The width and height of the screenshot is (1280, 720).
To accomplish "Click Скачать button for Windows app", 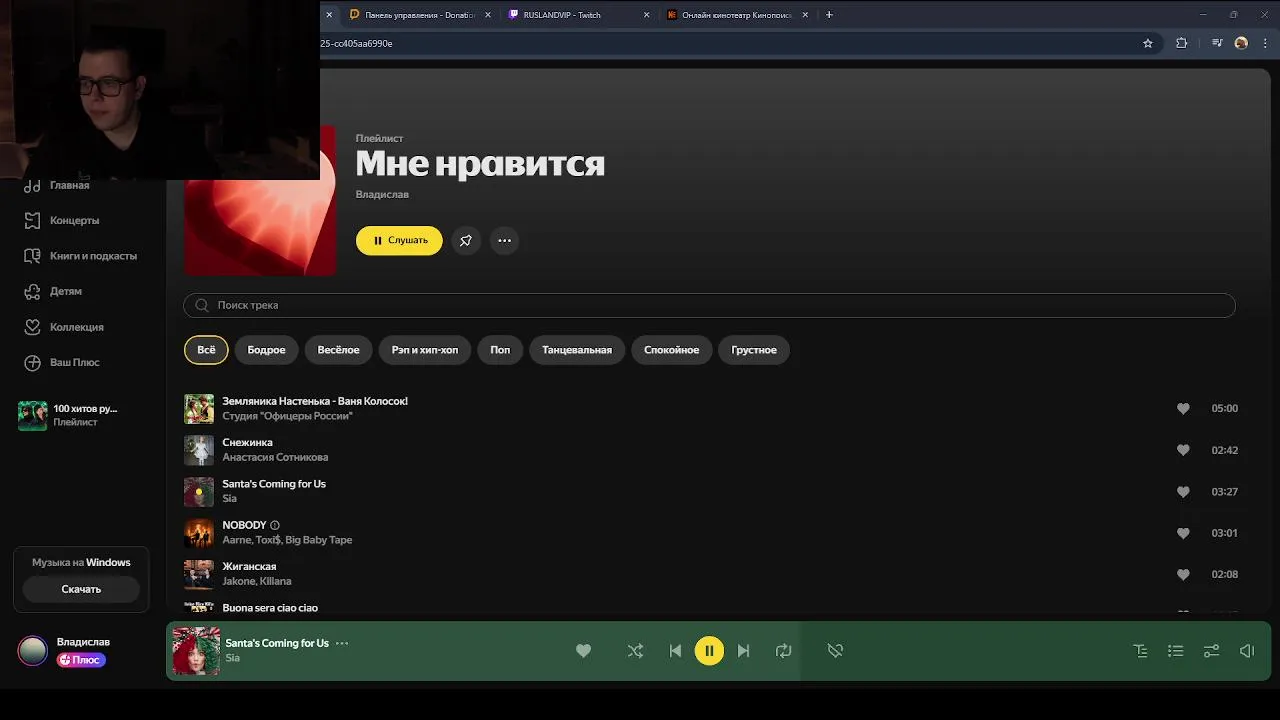I will pyautogui.click(x=81, y=589).
